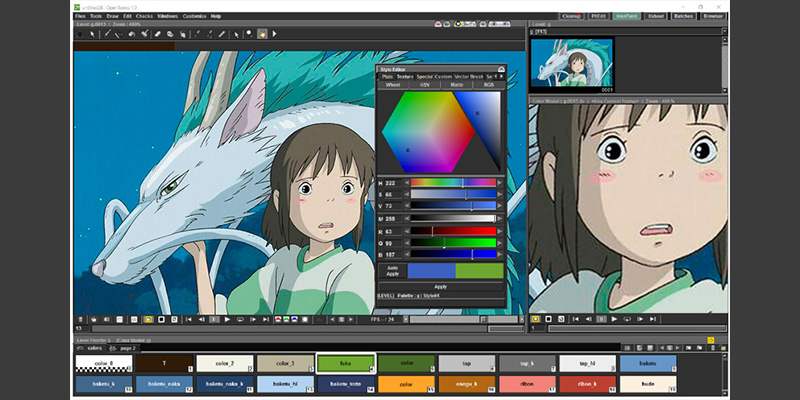Toggle Matte slider in Style Editor
The height and width of the screenshot is (400, 800).
457,85
